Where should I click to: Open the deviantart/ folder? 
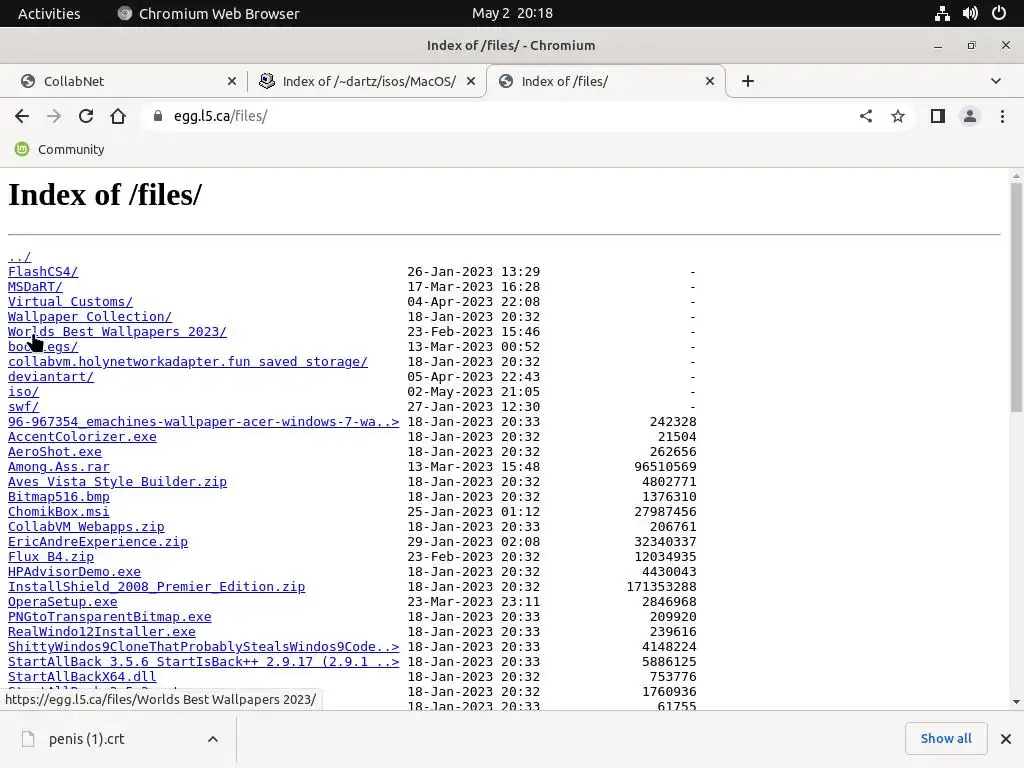tap(51, 377)
